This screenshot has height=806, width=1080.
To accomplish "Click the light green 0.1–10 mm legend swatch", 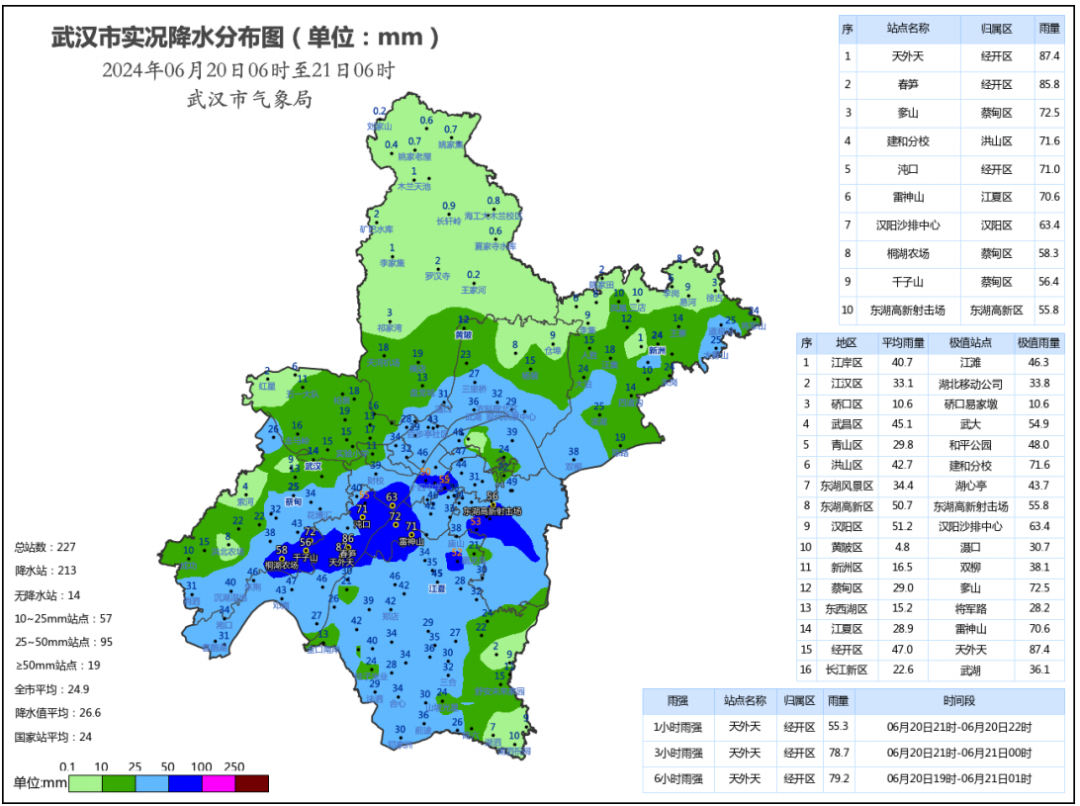I will tap(84, 783).
